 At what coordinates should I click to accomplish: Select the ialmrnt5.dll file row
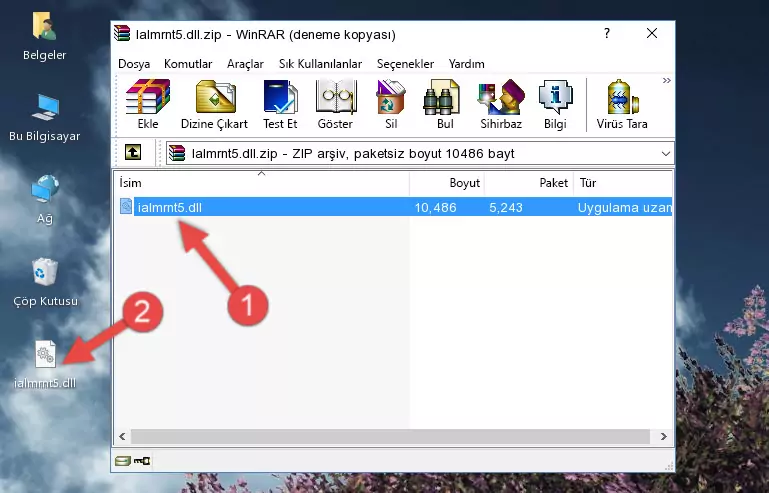coord(394,207)
